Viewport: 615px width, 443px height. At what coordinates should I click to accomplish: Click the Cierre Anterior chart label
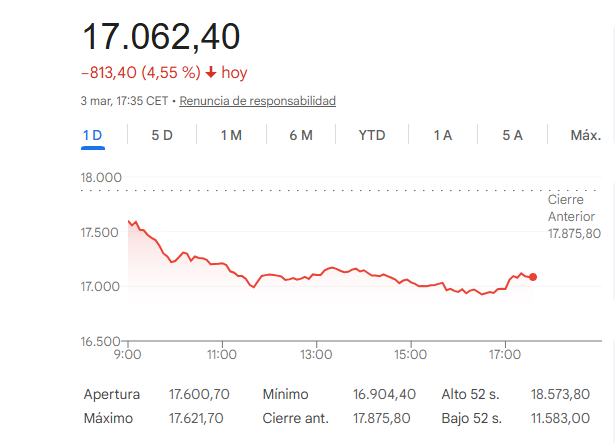coord(571,216)
